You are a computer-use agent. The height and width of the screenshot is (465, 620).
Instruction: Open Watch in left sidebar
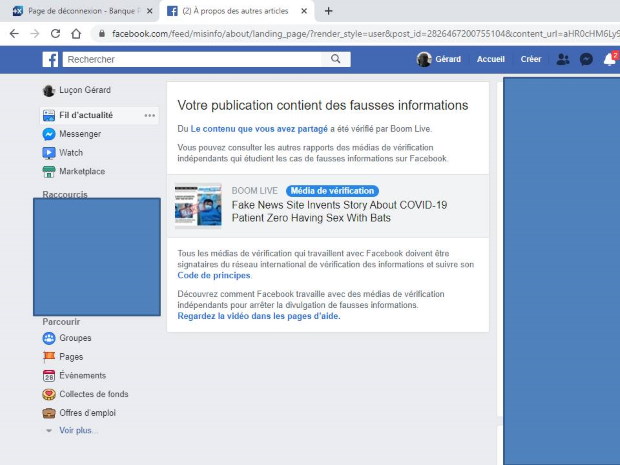70,153
